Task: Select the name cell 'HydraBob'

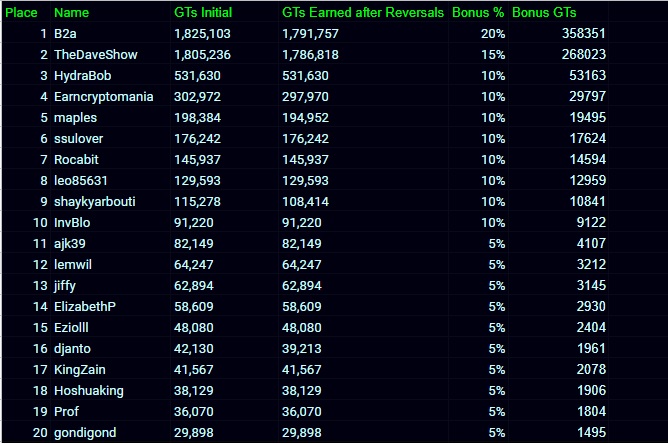Action: click(83, 75)
